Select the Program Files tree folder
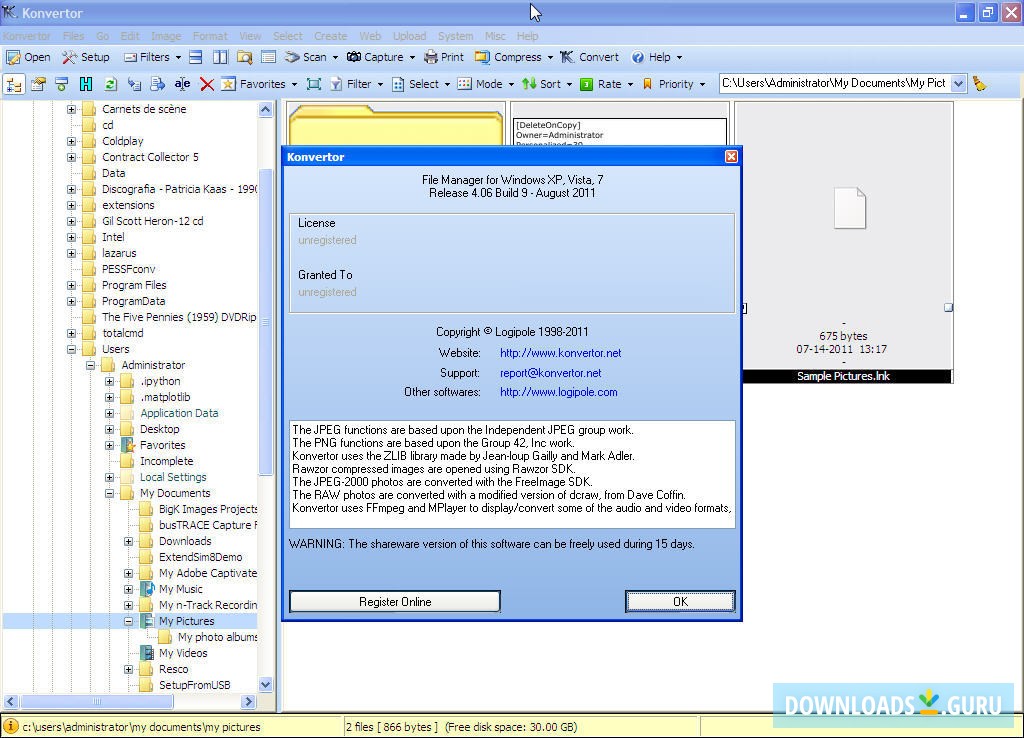The image size is (1024, 738). [x=134, y=285]
